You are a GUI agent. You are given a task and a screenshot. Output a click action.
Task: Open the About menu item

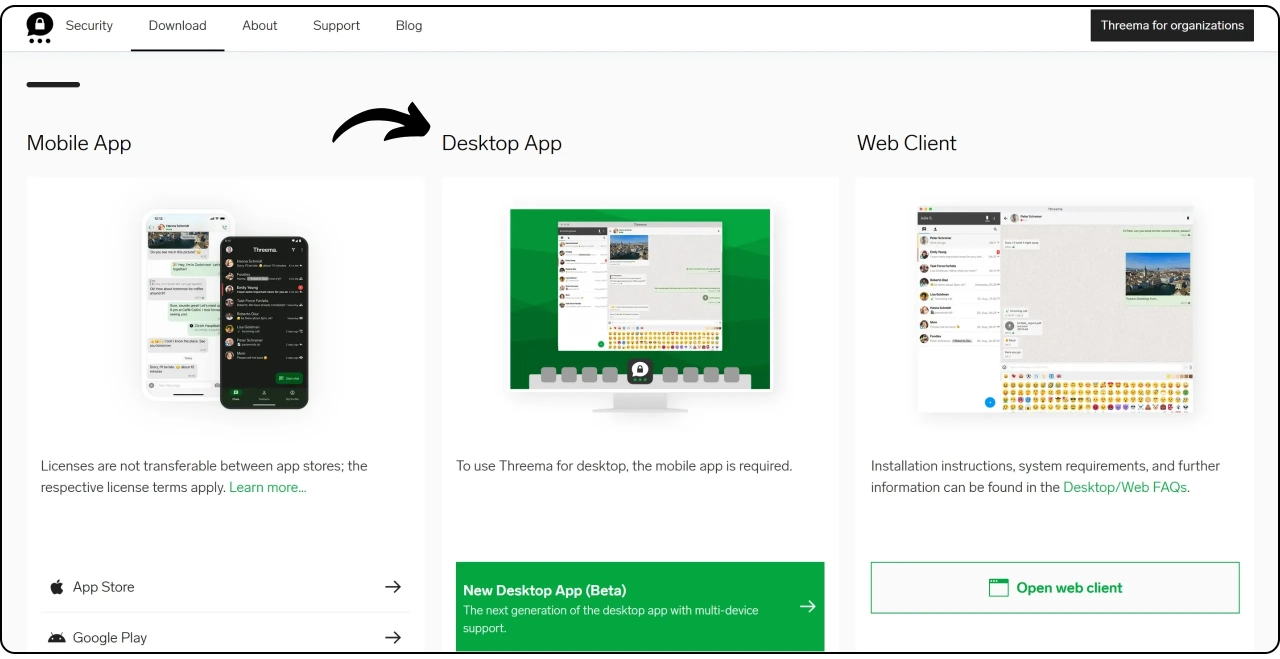260,26
